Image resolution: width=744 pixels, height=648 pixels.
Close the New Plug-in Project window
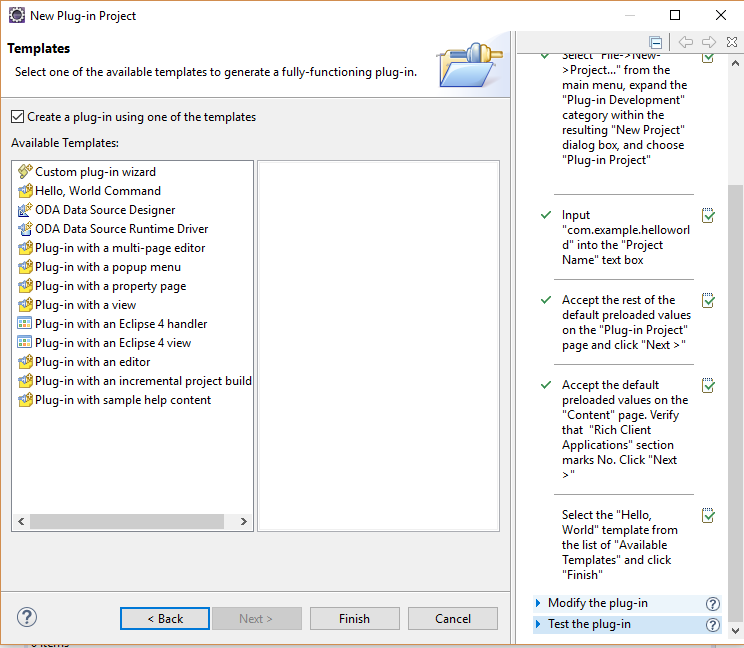721,15
